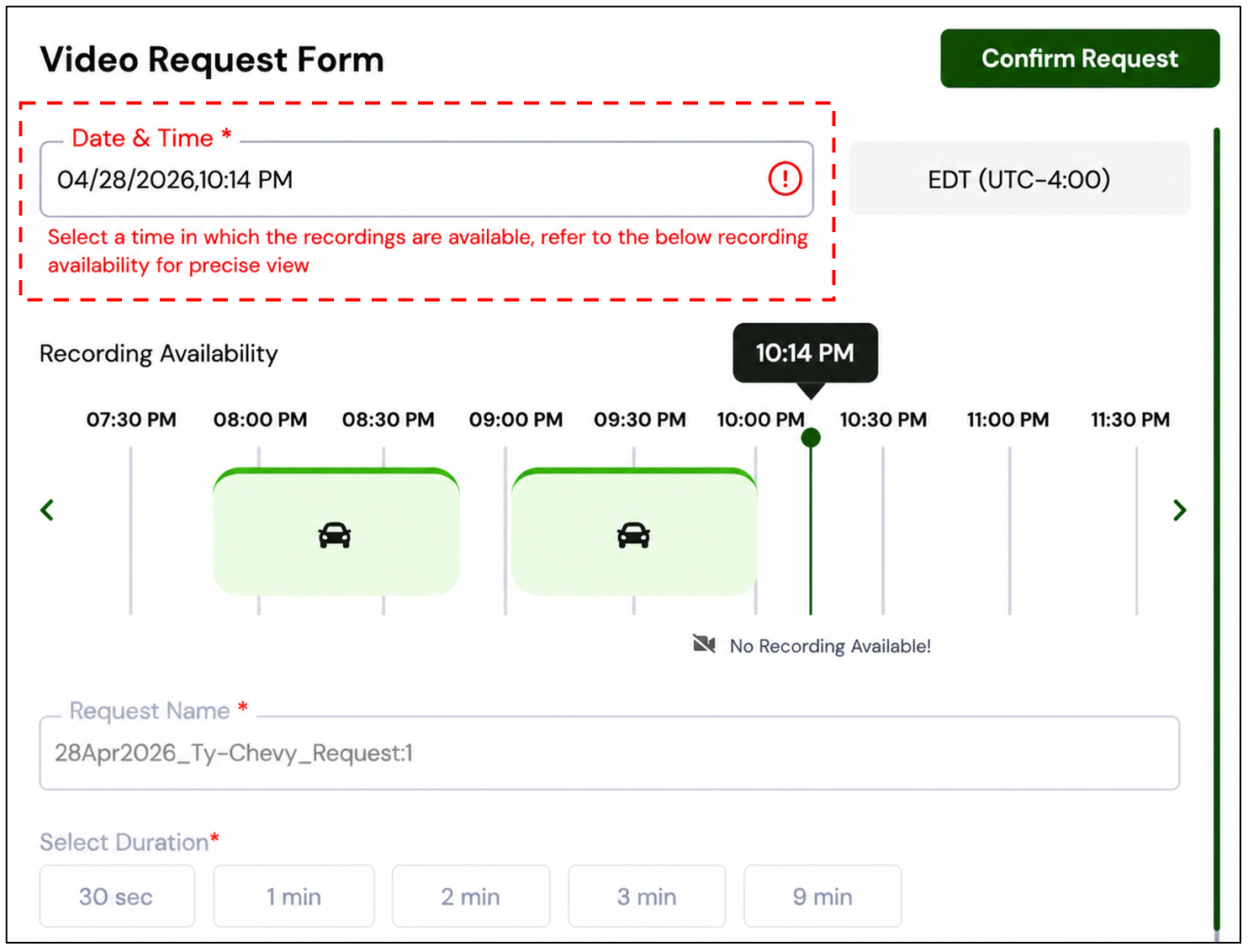Click Confirm Request button
1248x952 pixels.
coord(1080,59)
